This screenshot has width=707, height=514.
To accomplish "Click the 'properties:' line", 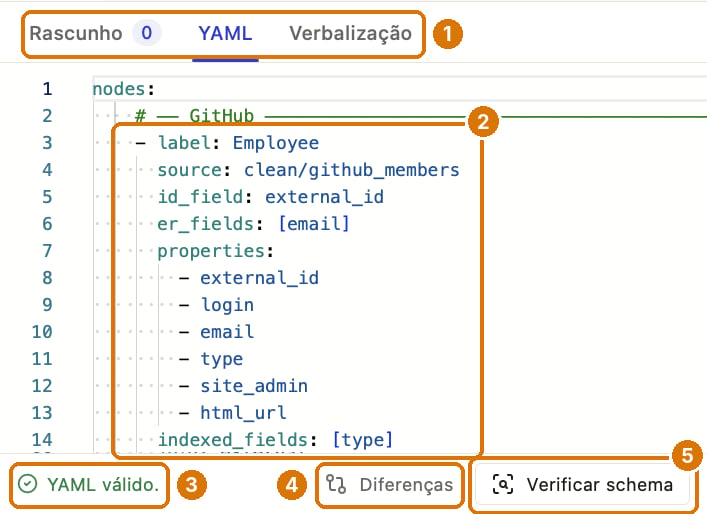I will 216,251.
